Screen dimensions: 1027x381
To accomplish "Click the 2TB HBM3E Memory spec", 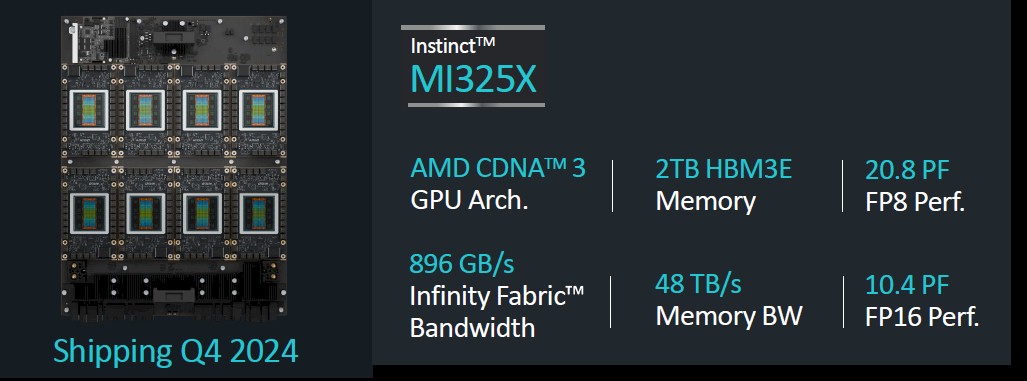I will click(724, 185).
